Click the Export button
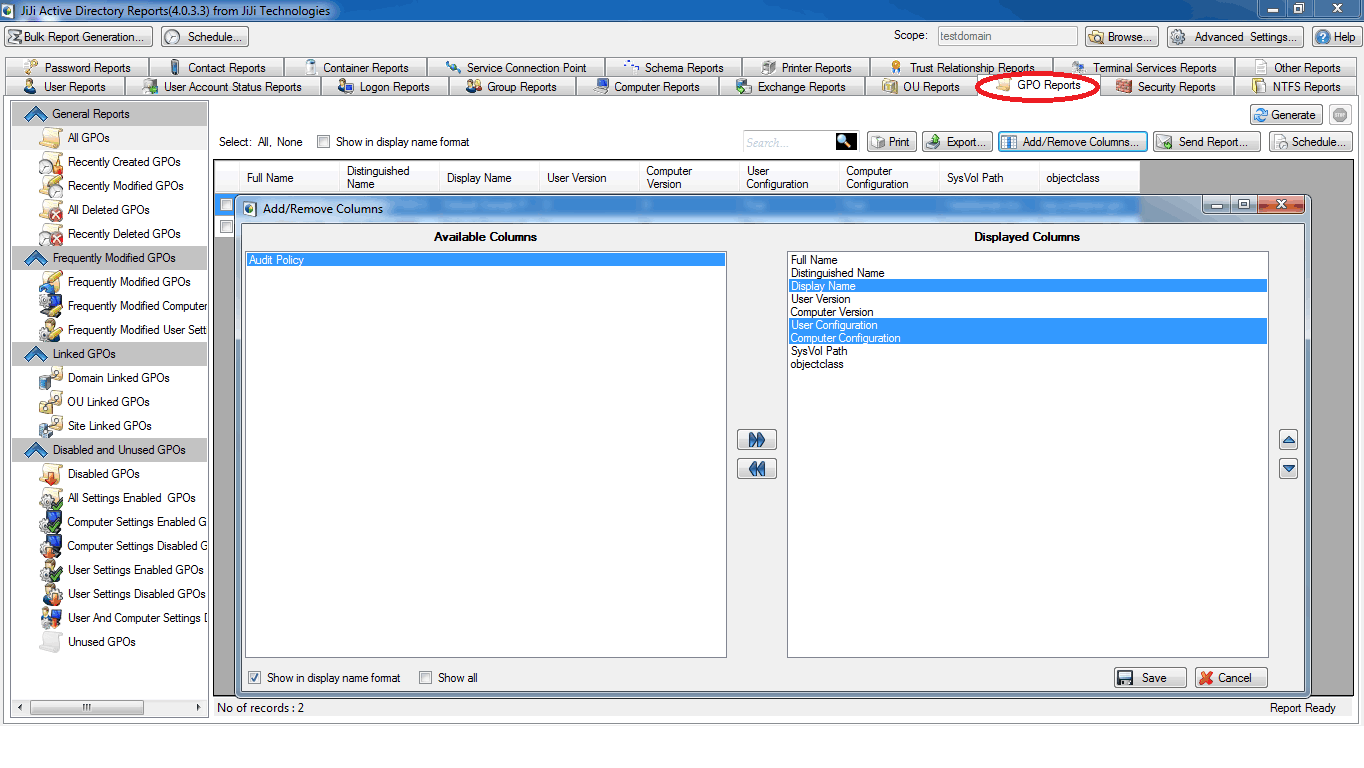 tap(957, 142)
